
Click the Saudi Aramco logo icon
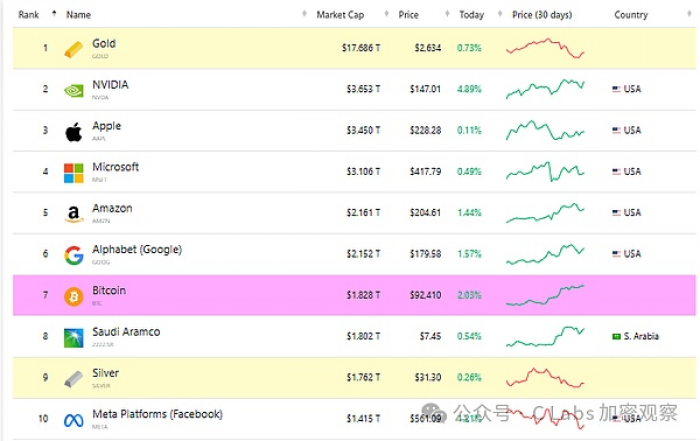[74, 338]
